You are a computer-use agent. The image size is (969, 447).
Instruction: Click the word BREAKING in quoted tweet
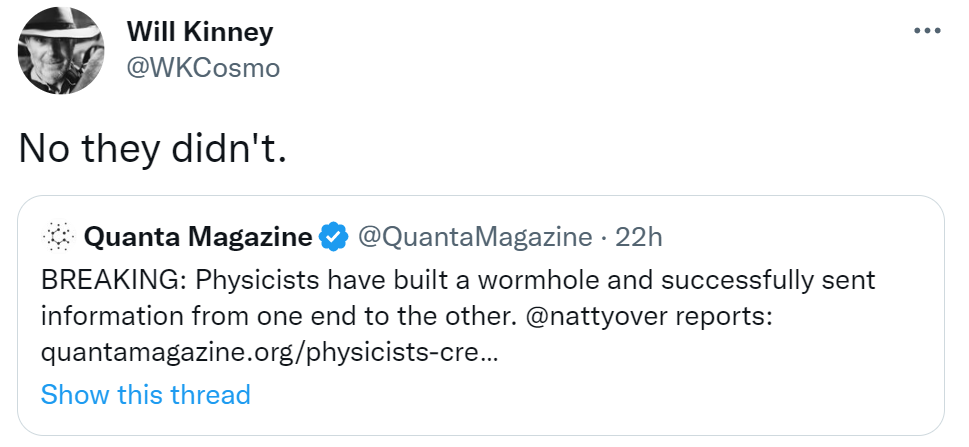[x=112, y=279]
